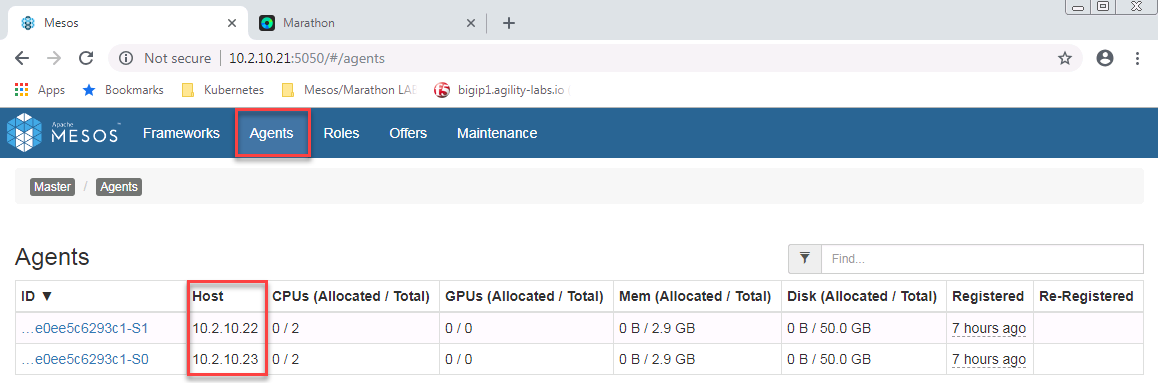Screen dimensions: 1158x383
Task: Click Registered time for host 10.2.10.23
Action: click(989, 359)
